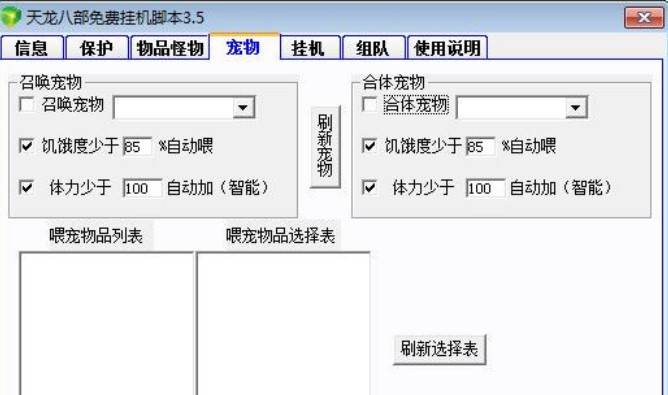The width and height of the screenshot is (668, 395).
Task: Click the 召唤宠物 combo box text area
Action: (x=174, y=107)
